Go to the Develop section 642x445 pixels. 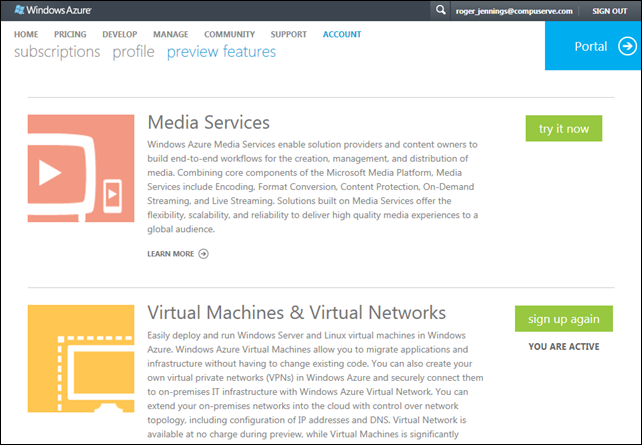click(120, 35)
